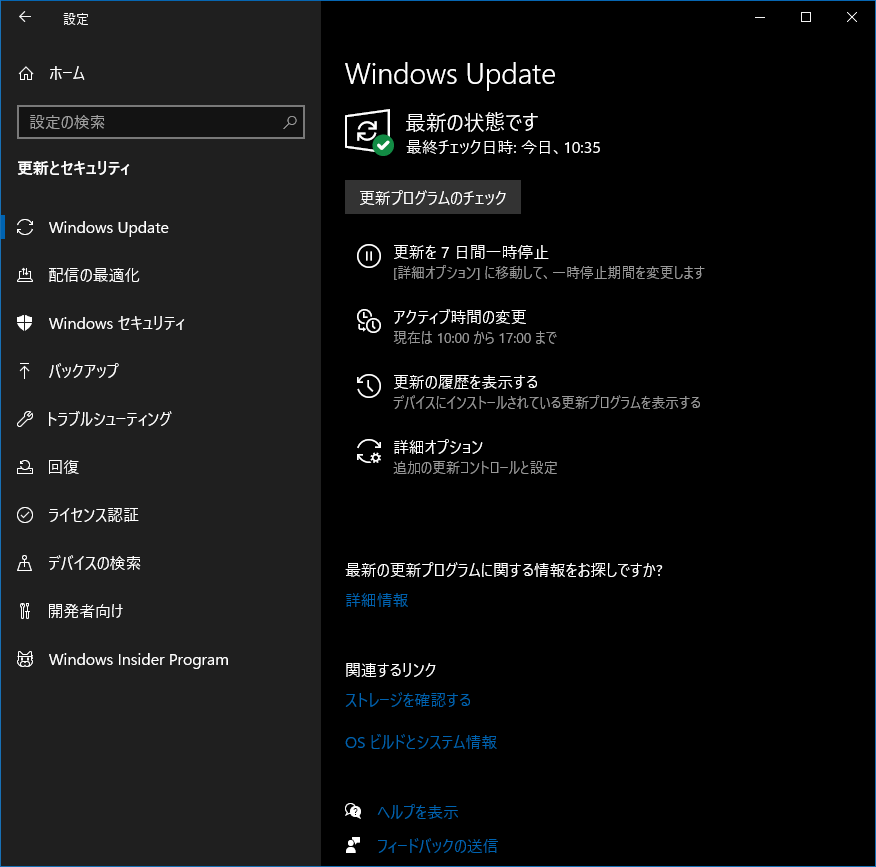Click the clock icon for アクティブ時間の変更
The width and height of the screenshot is (876, 867).
click(x=368, y=321)
